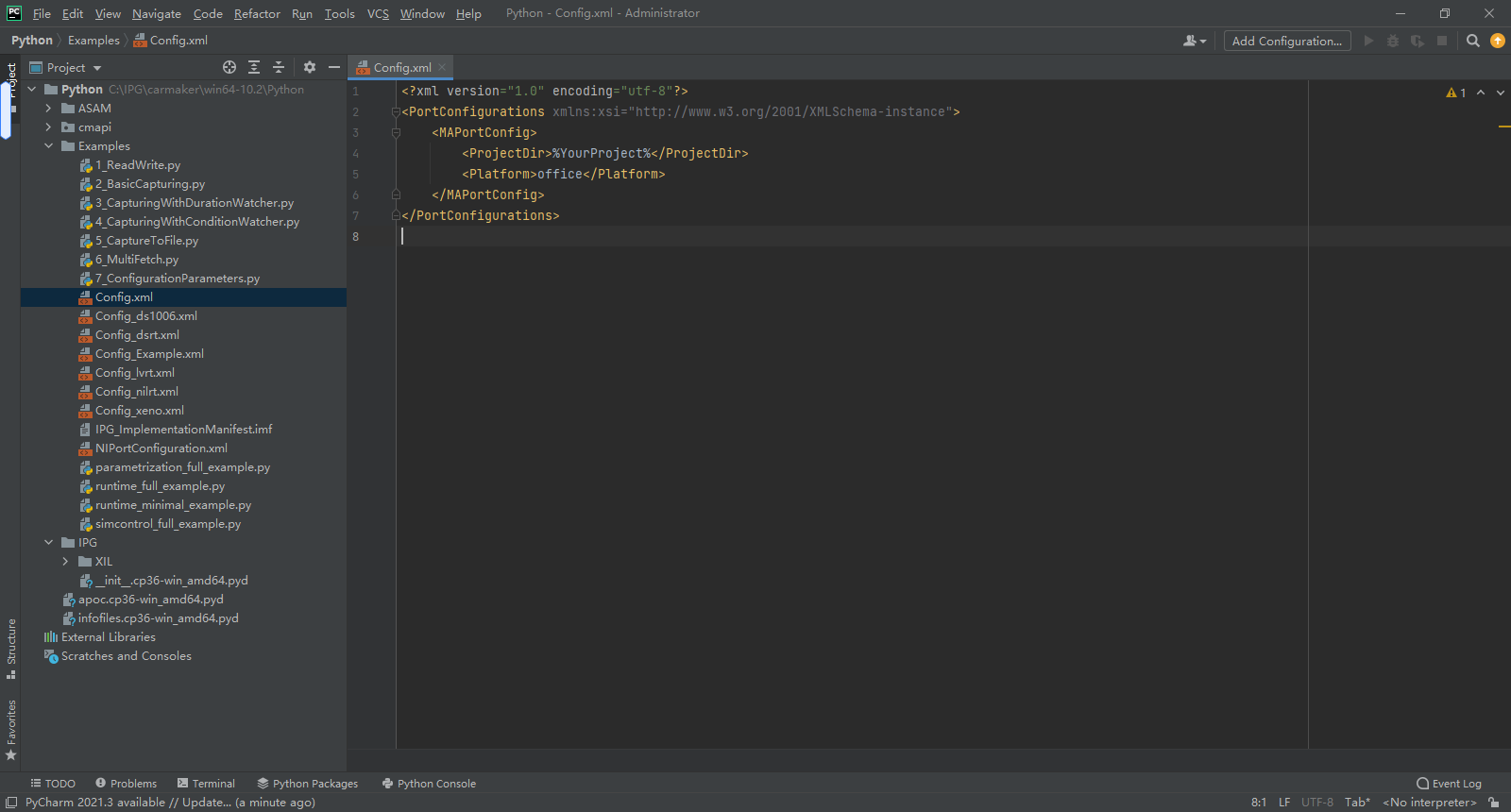Open the Problems tool window
The width and height of the screenshot is (1511, 812).
point(126,784)
